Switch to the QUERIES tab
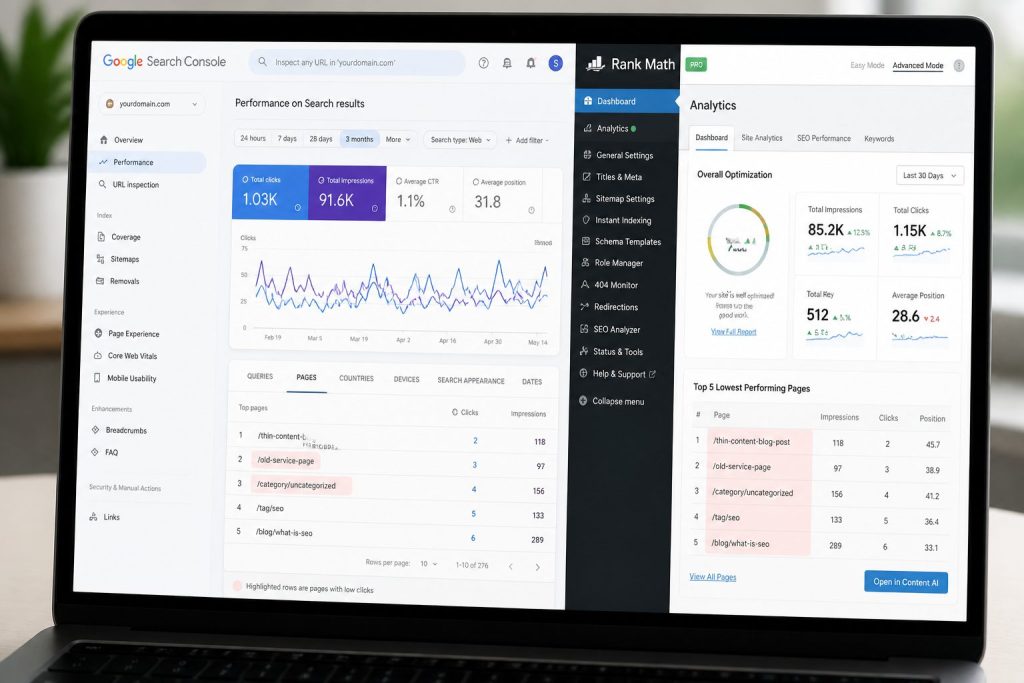Viewport: 1024px width, 683px height. pos(260,376)
